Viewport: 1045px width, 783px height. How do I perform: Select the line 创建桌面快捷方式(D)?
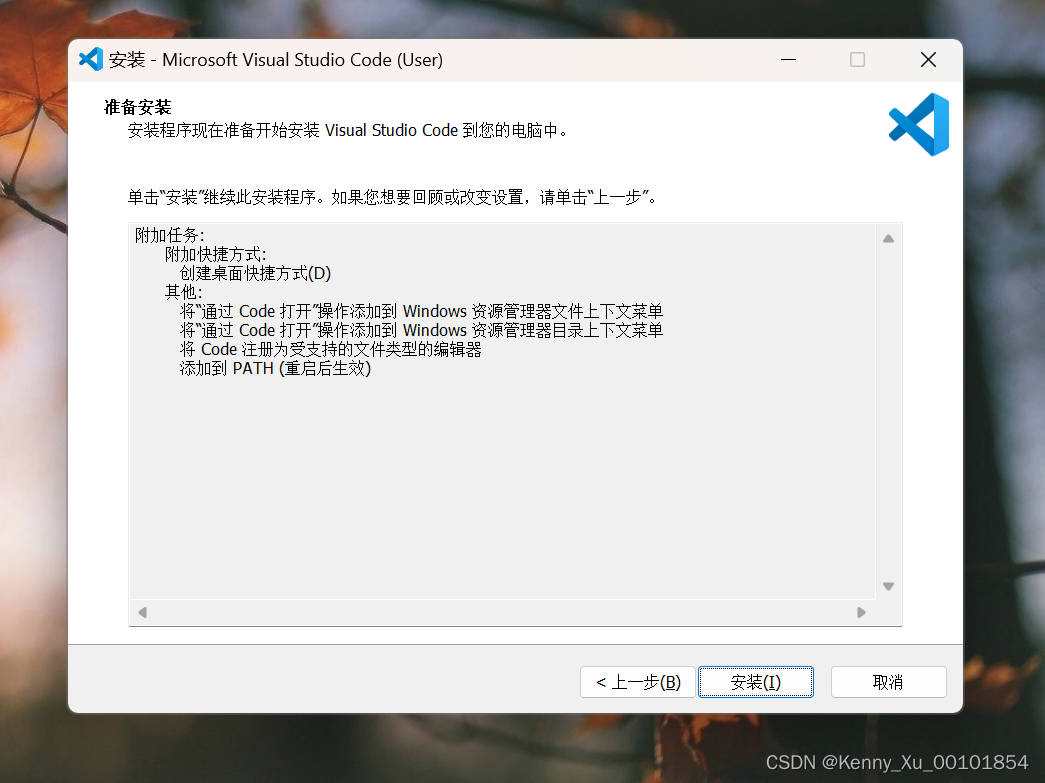[255, 273]
